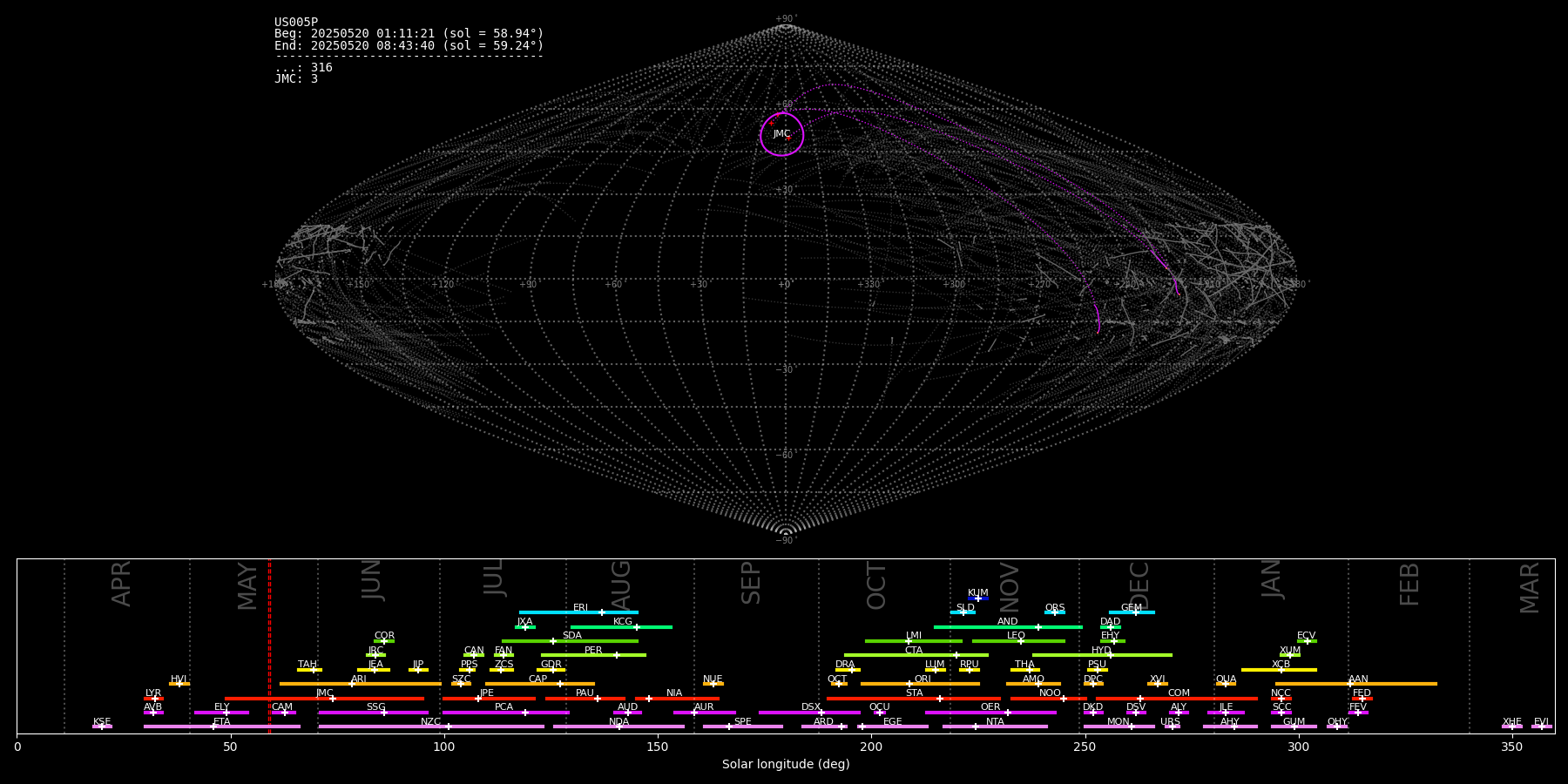Click the PER shower bar
Image resolution: width=1568 pixels, height=784 pixels.
593,655
